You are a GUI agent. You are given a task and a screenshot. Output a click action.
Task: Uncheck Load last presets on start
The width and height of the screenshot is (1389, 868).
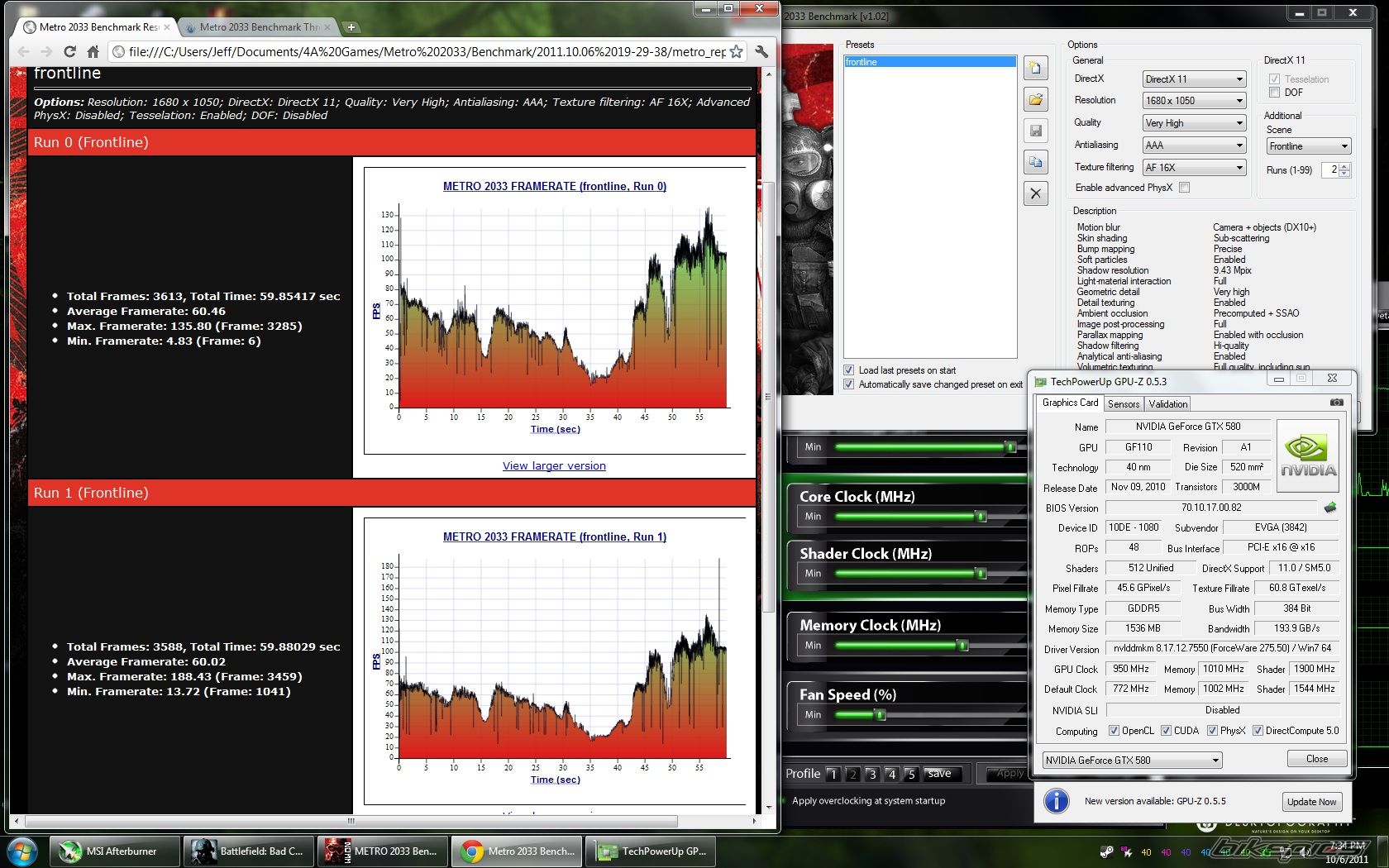[848, 370]
